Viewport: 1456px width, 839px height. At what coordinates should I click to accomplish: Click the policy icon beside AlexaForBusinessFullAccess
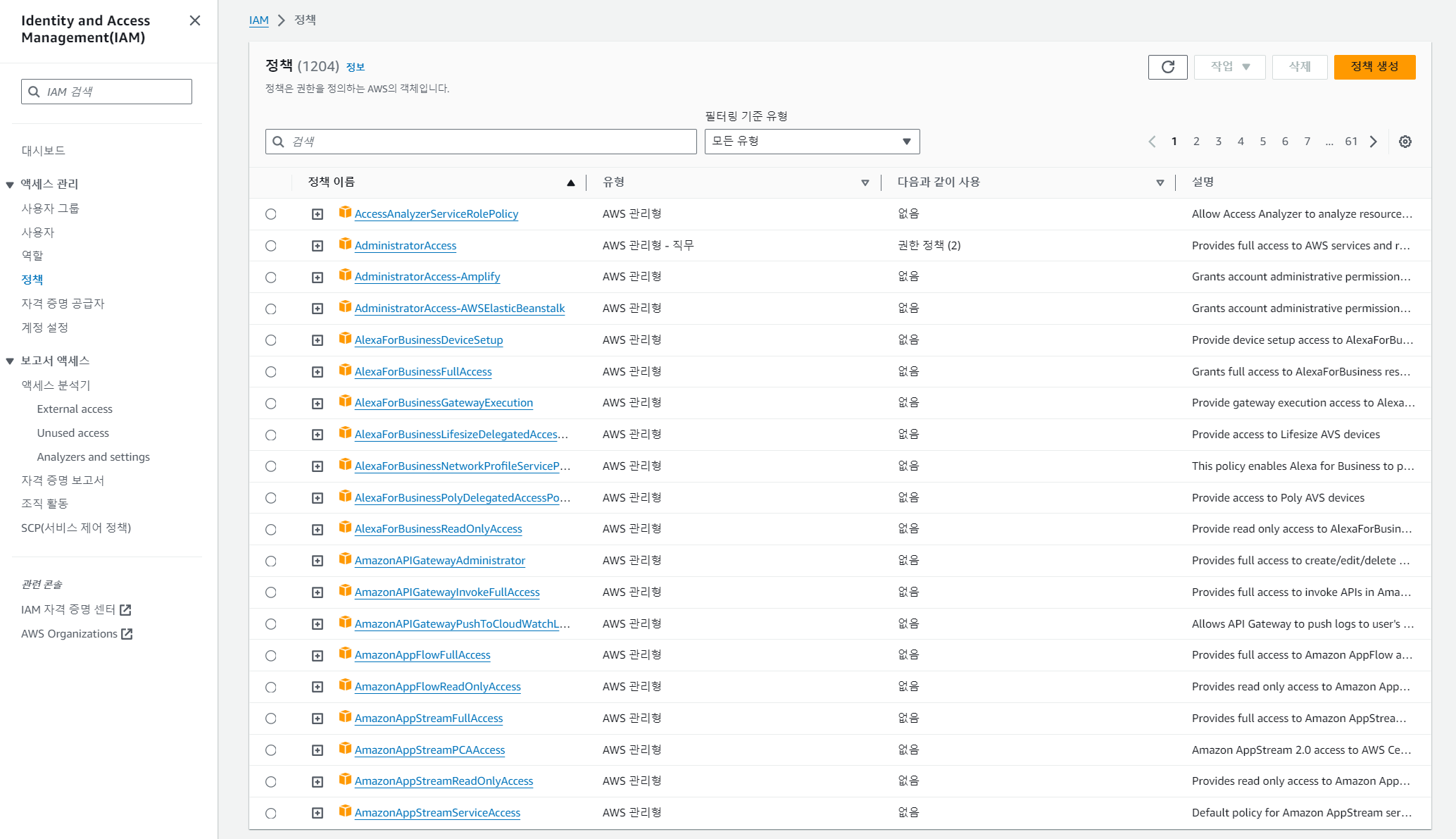point(345,370)
